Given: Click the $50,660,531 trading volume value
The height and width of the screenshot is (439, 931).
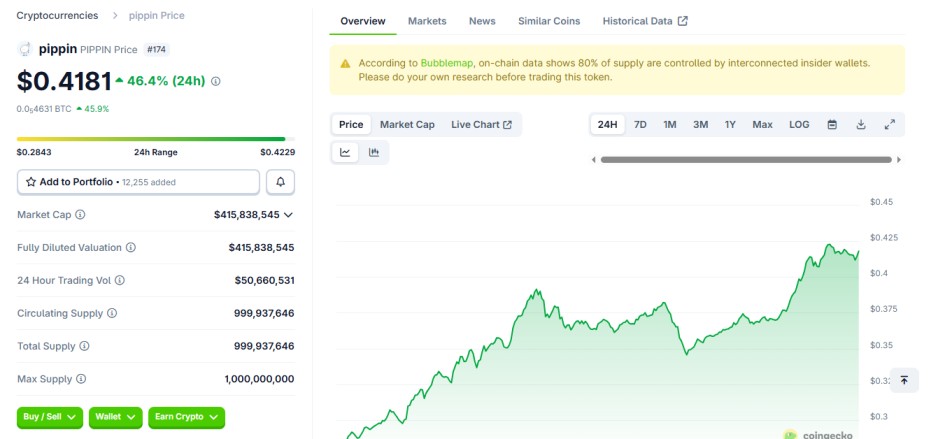Looking at the screenshot, I should pyautogui.click(x=265, y=280).
